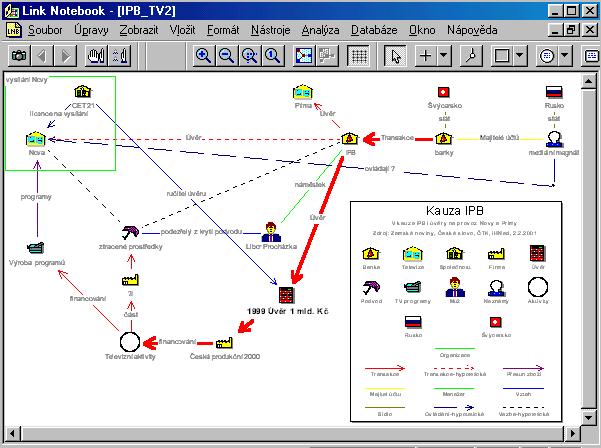Select the IPB bank node

pos(350,138)
